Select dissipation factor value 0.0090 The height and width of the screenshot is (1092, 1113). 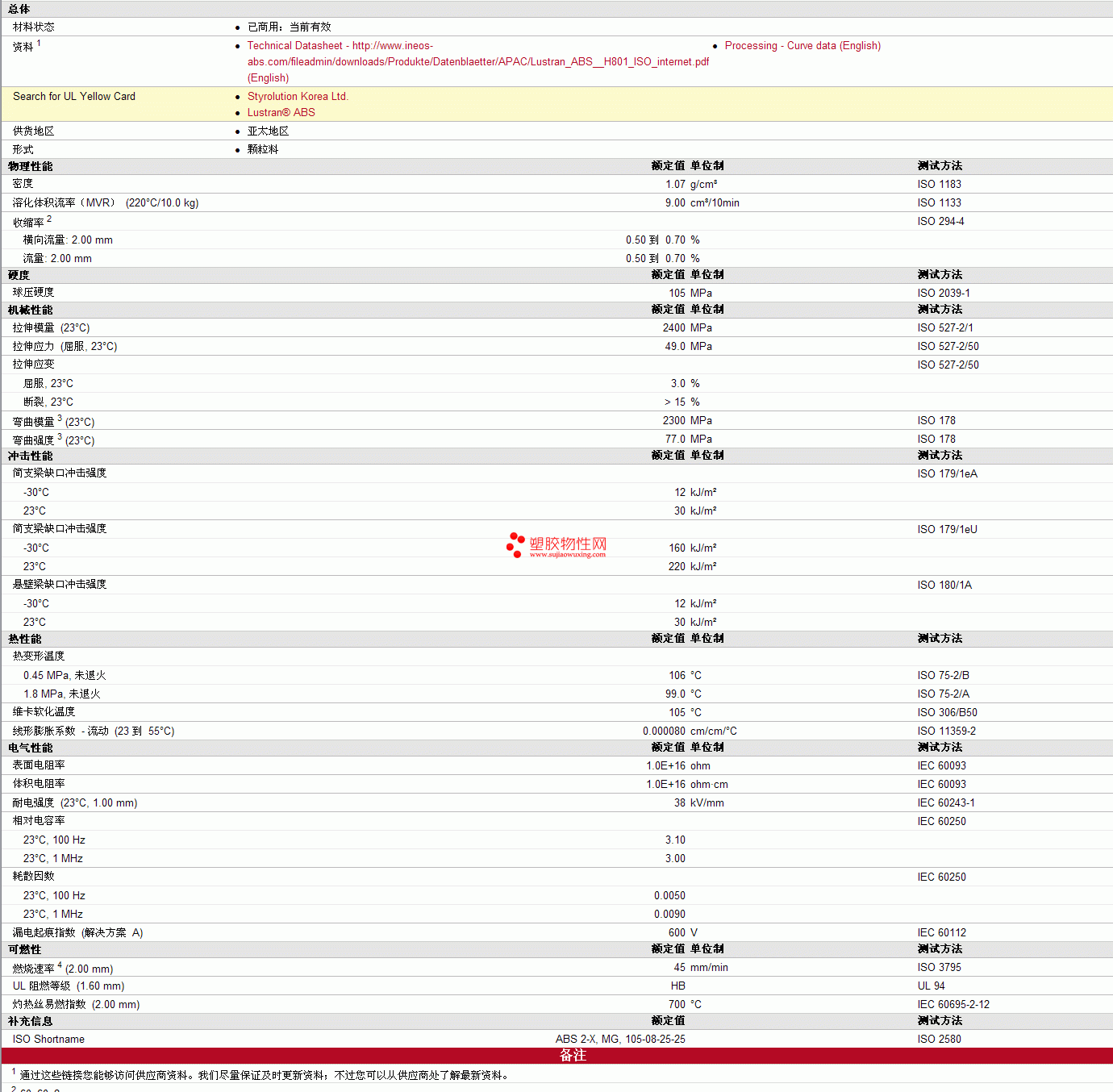coord(669,914)
